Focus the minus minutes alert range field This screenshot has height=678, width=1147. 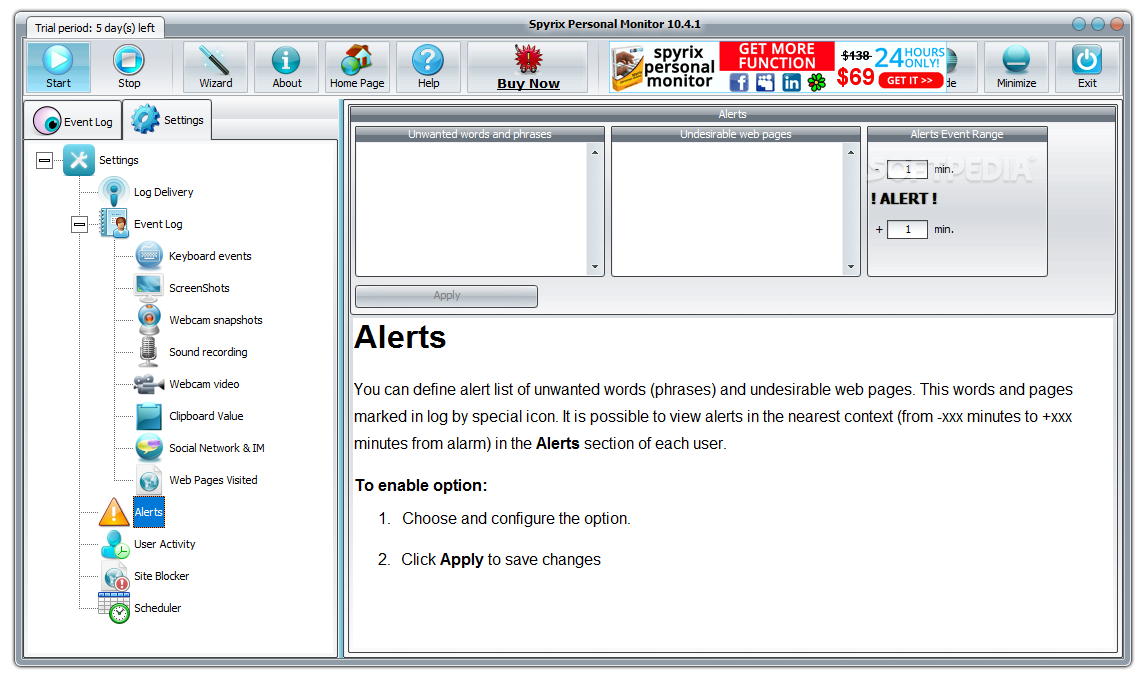pyautogui.click(x=907, y=170)
